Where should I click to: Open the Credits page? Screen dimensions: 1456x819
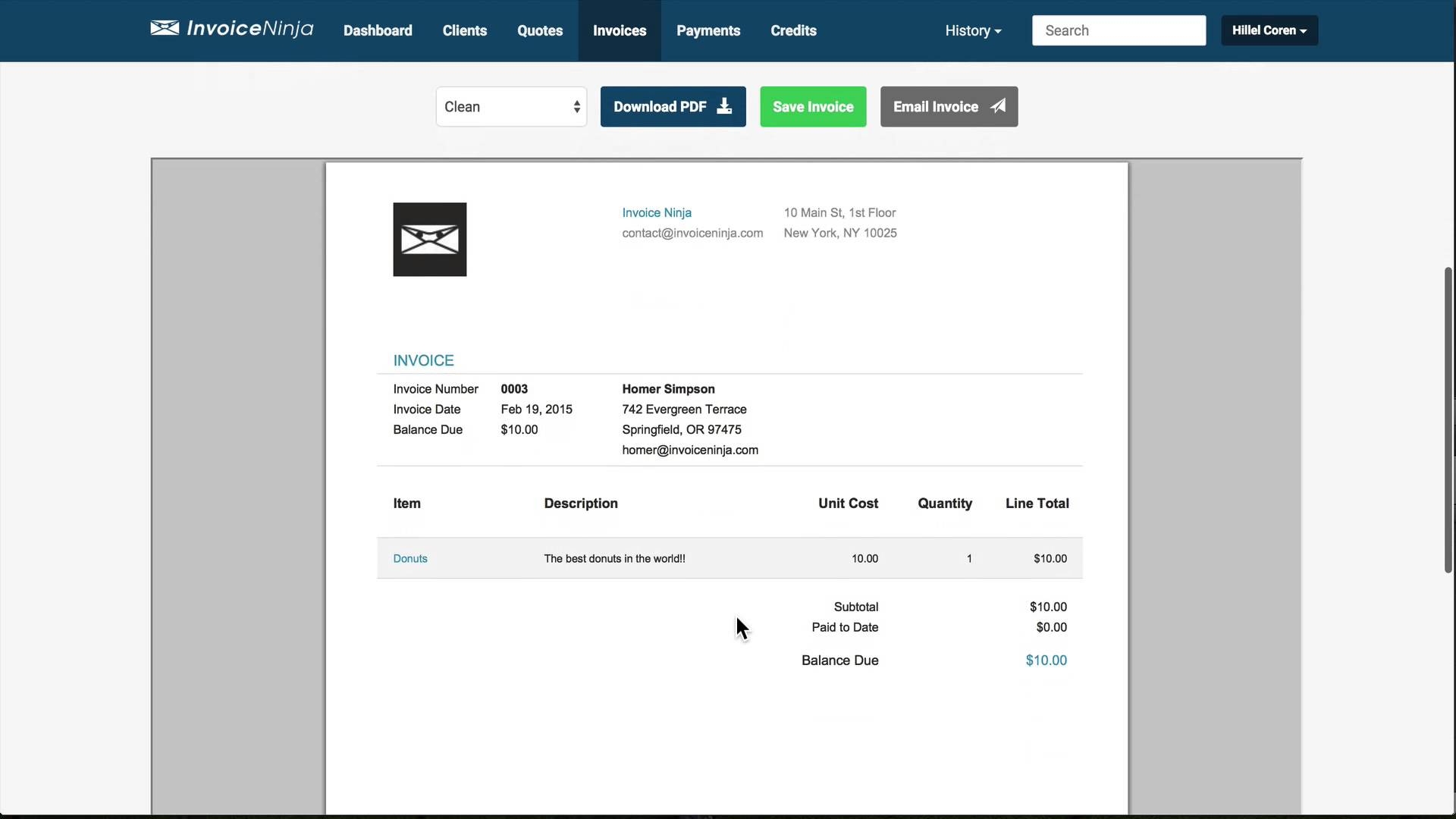793,30
